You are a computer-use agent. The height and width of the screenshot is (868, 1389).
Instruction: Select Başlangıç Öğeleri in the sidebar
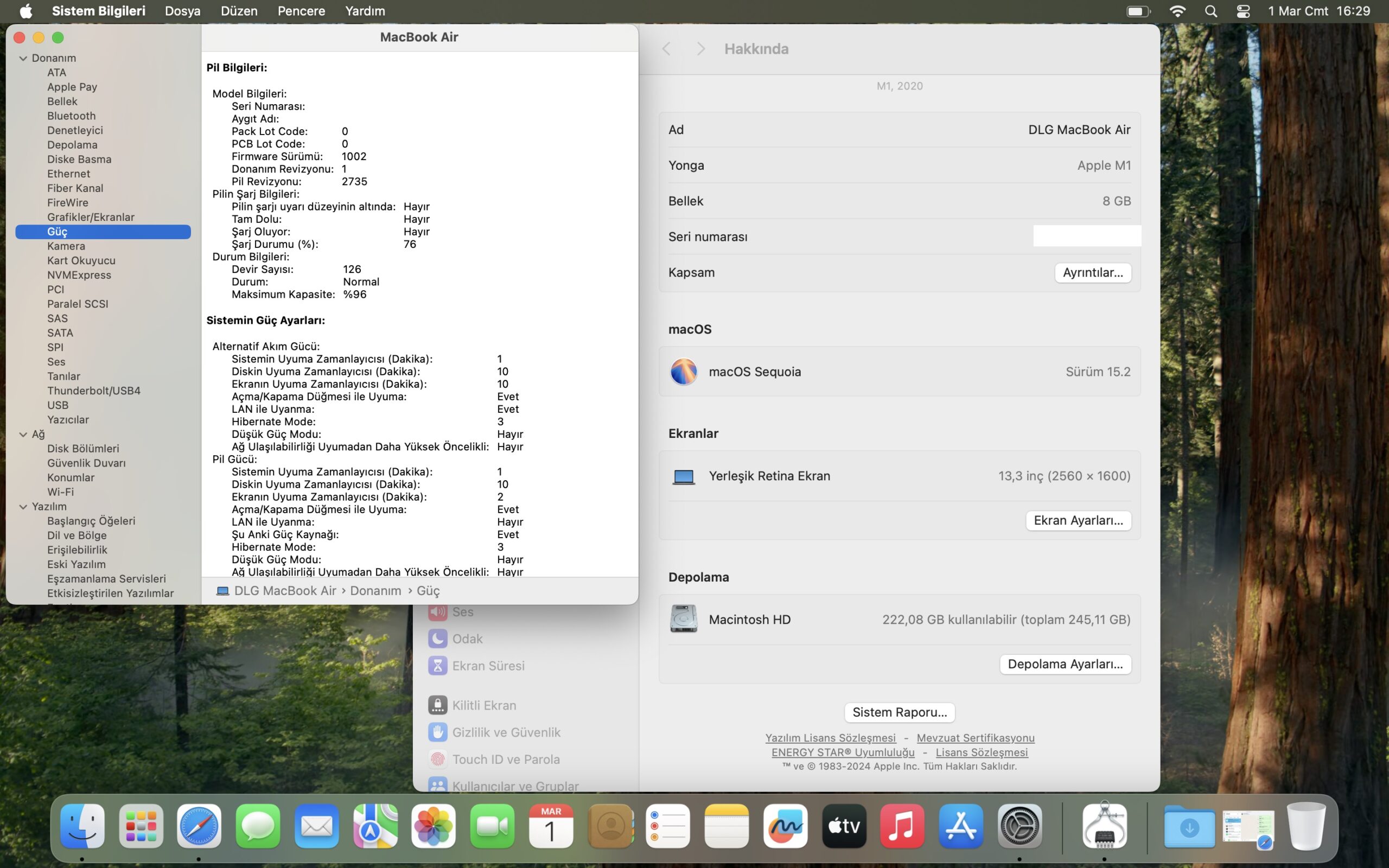pyautogui.click(x=91, y=521)
